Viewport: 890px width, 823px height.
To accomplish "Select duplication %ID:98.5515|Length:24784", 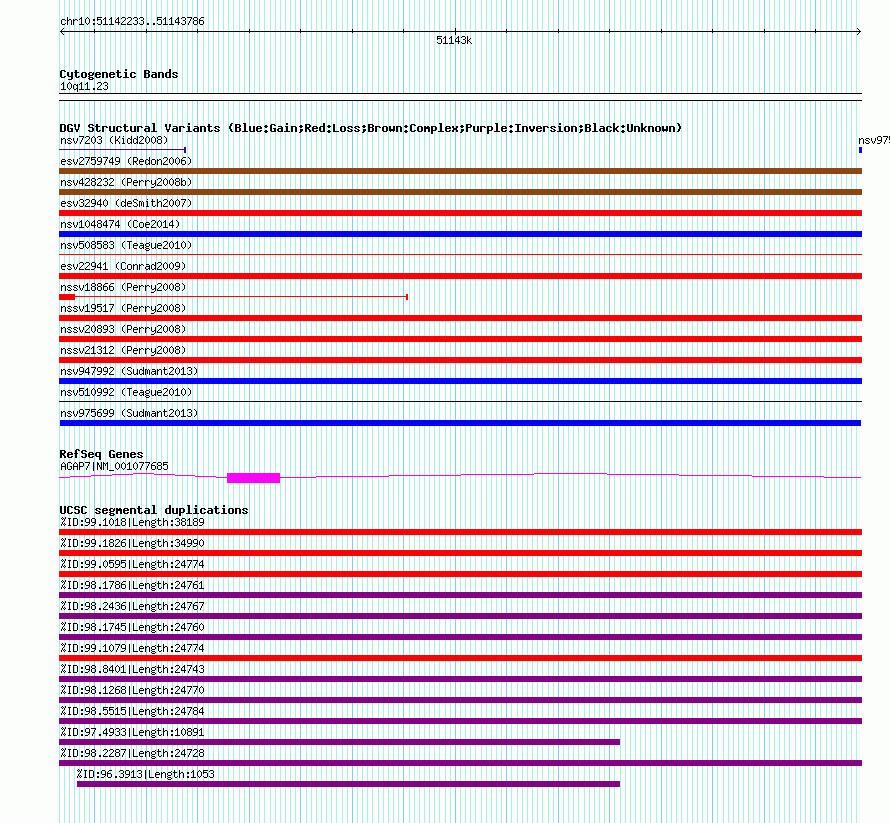I will pos(132,711).
